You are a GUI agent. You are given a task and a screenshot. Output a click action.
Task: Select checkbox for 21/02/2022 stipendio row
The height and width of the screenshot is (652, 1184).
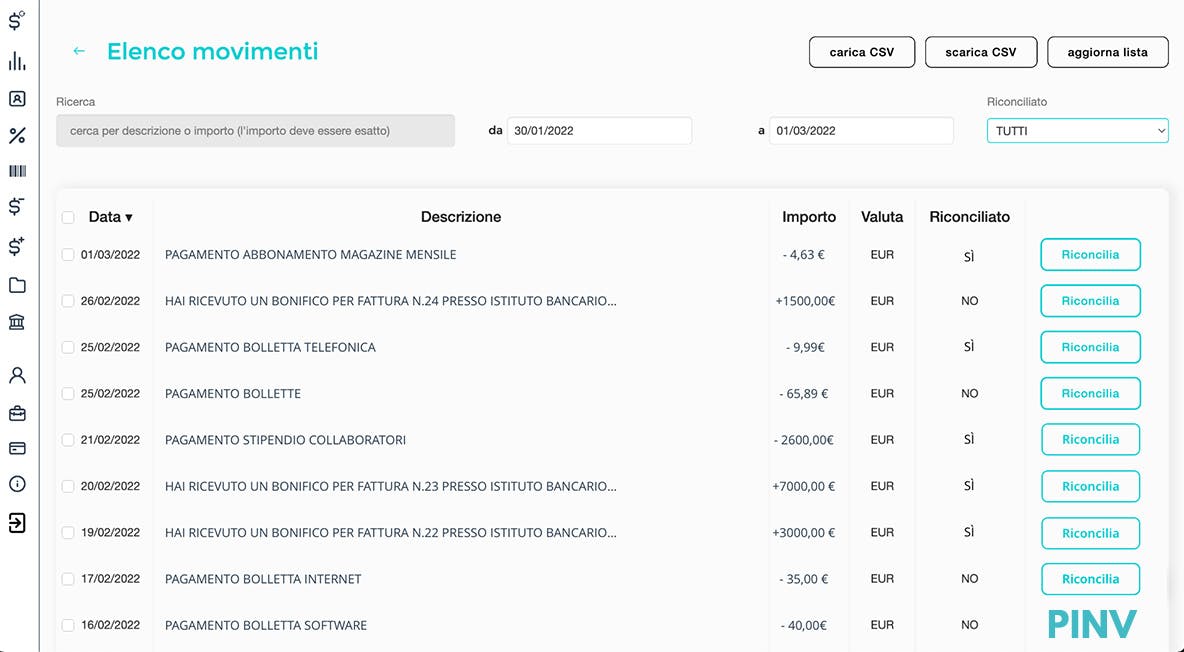pos(68,440)
